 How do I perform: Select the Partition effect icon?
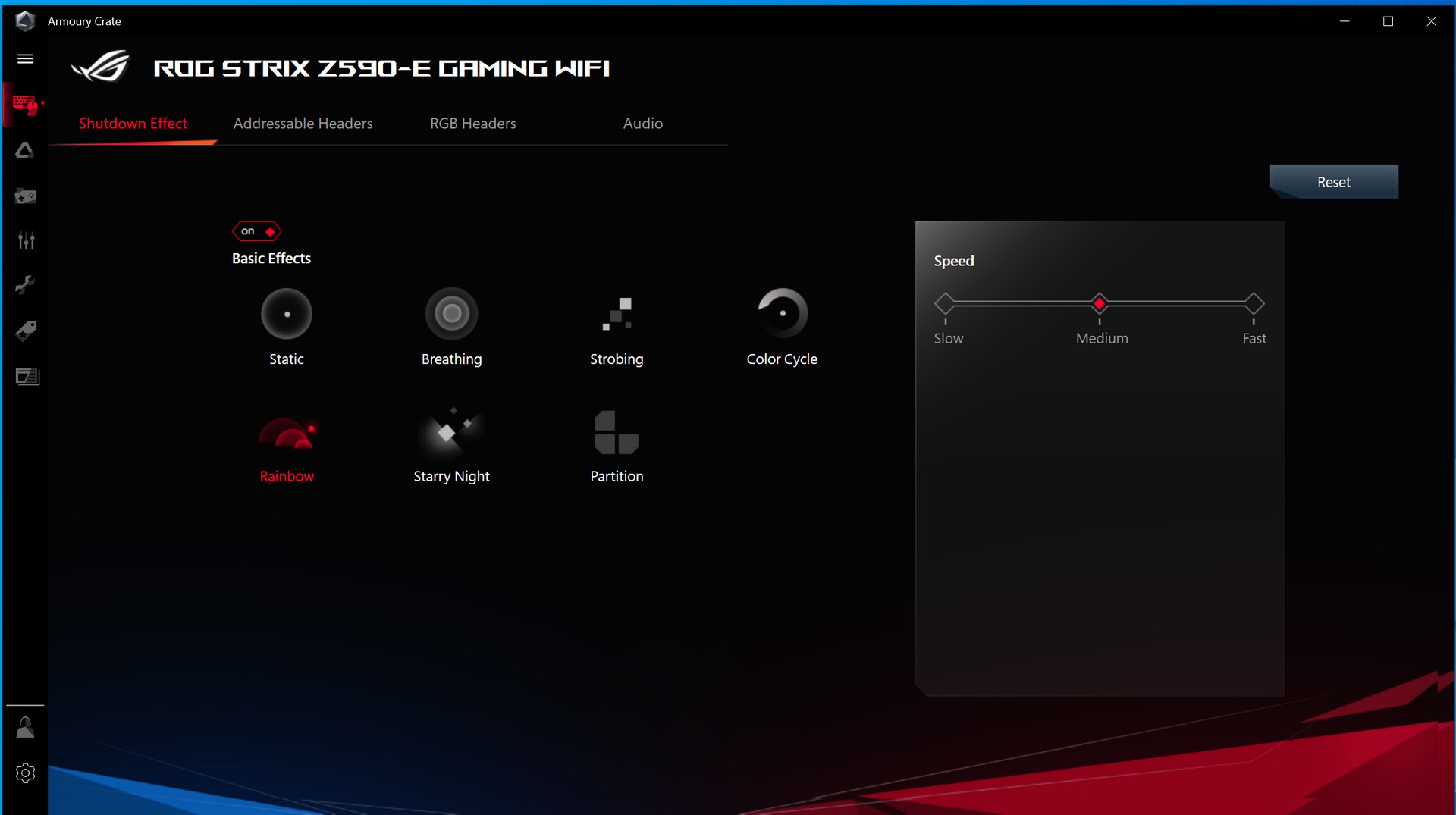[x=617, y=432]
